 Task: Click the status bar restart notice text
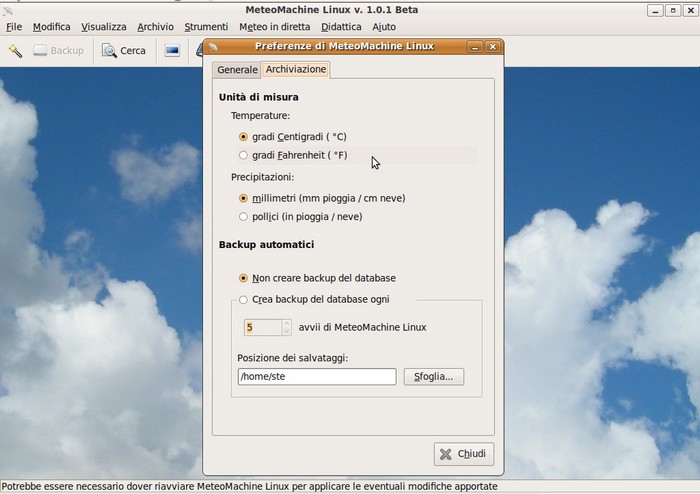[250, 486]
